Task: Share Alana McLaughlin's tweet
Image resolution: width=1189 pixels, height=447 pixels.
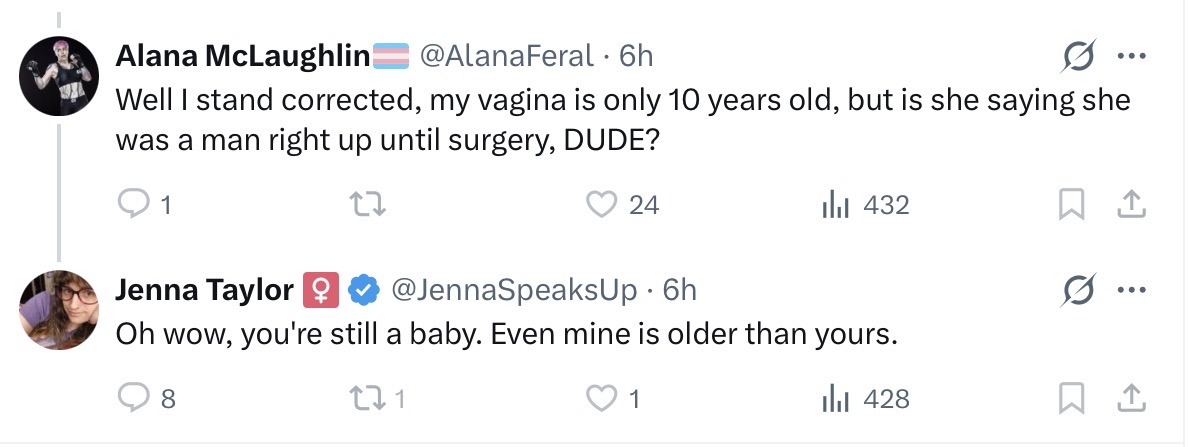Action: 1131,205
